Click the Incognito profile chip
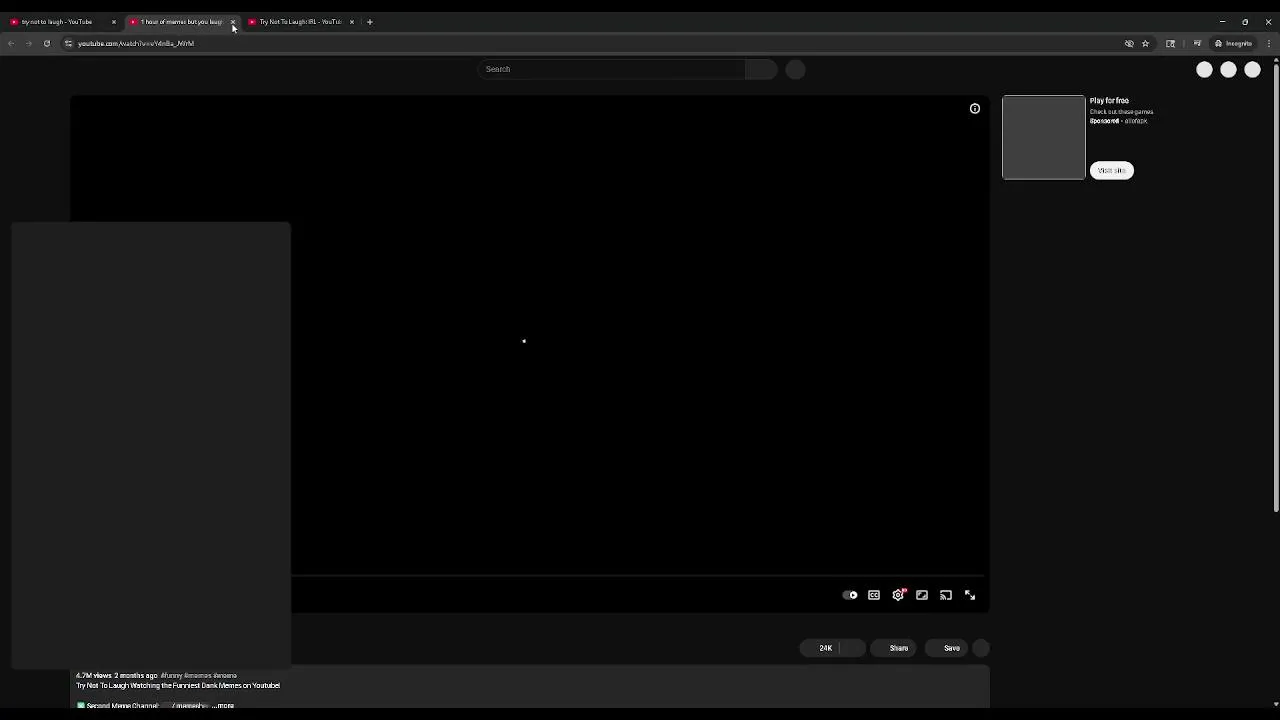Screen dimensions: 1280x720 (1234, 44)
